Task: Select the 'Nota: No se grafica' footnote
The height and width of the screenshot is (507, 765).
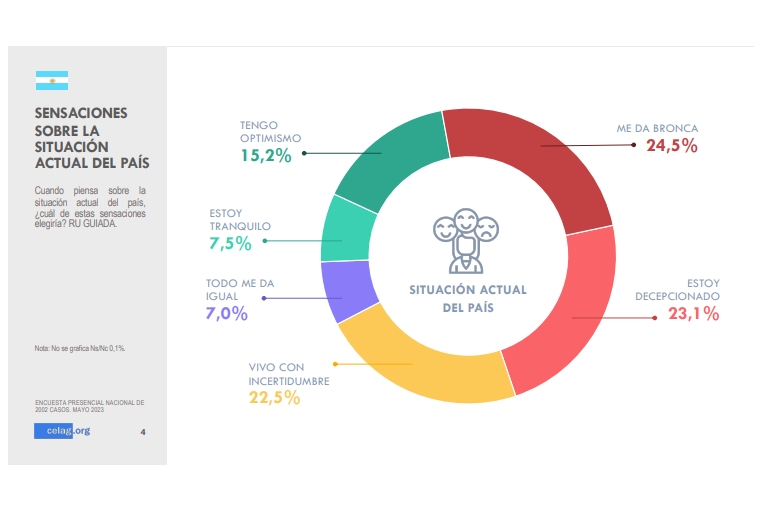Action: coord(80,348)
